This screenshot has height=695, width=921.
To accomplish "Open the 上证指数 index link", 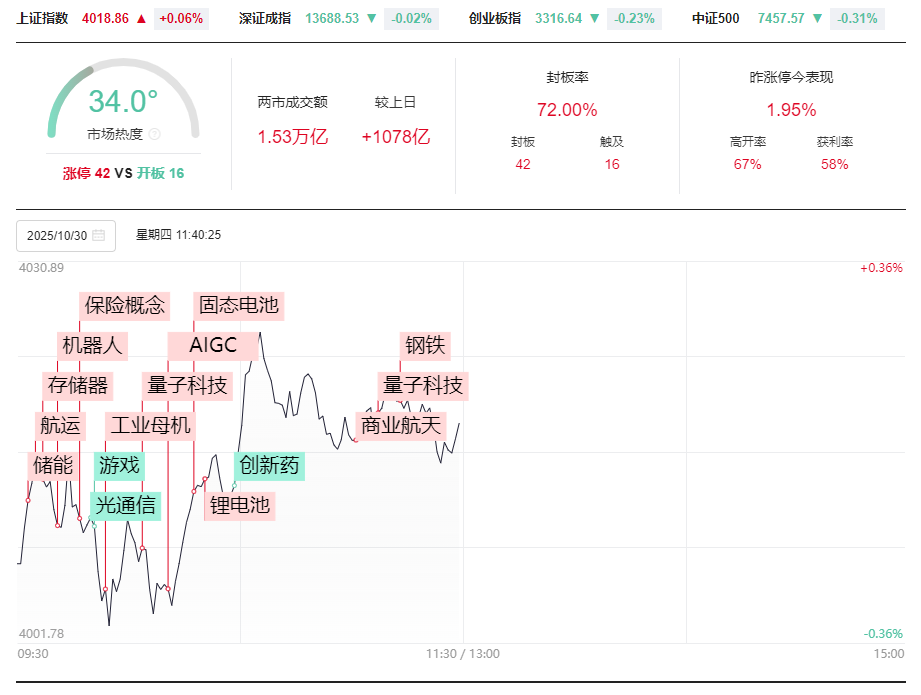I will [x=42, y=18].
